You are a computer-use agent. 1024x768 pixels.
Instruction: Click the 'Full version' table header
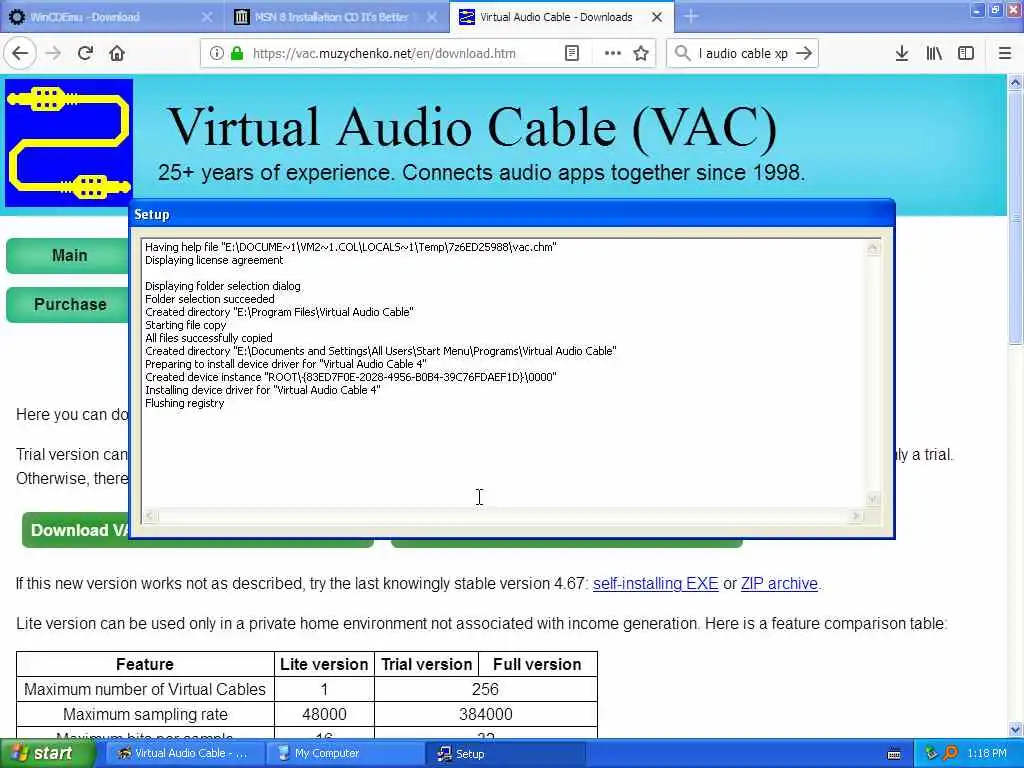537,664
